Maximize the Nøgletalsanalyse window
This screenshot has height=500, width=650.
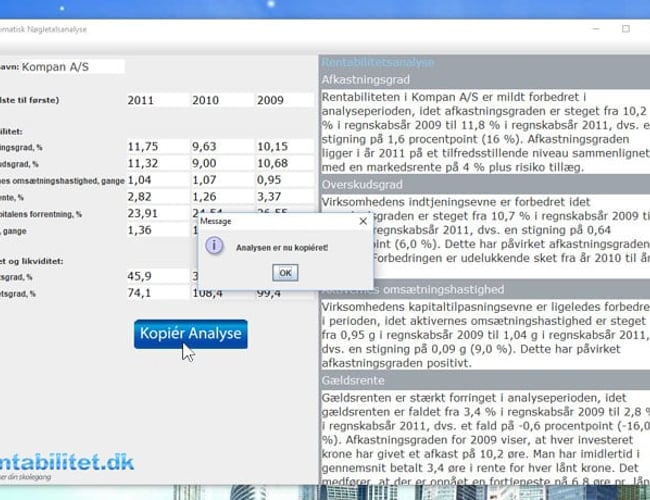coord(625,29)
